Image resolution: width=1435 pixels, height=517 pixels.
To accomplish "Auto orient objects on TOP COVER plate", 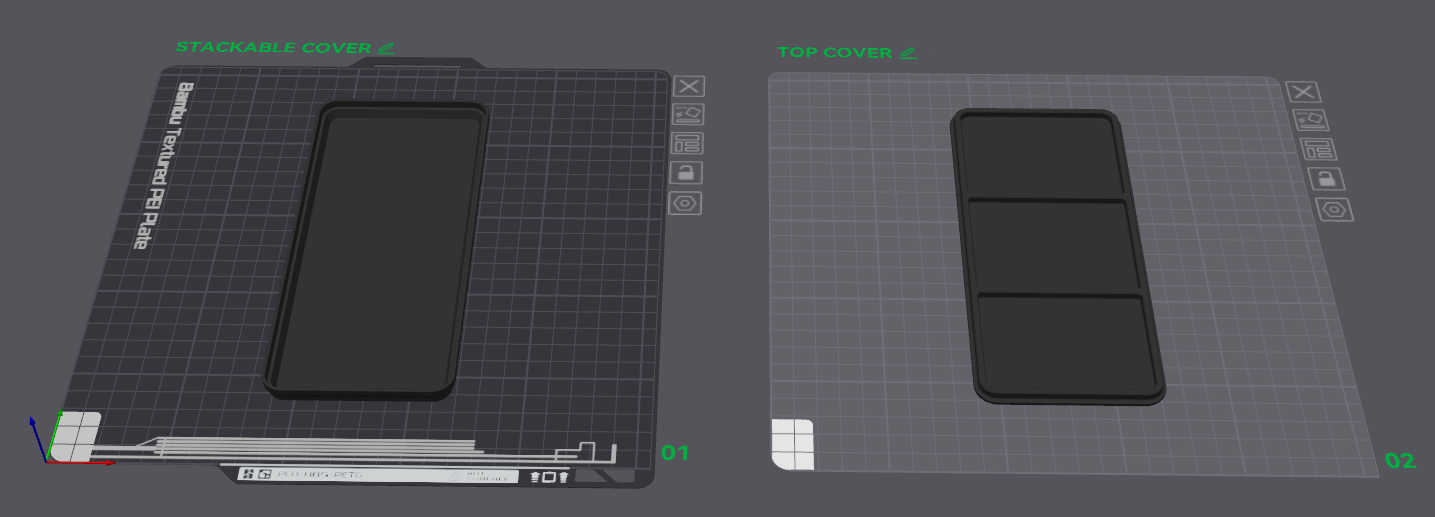I will pos(1310,120).
